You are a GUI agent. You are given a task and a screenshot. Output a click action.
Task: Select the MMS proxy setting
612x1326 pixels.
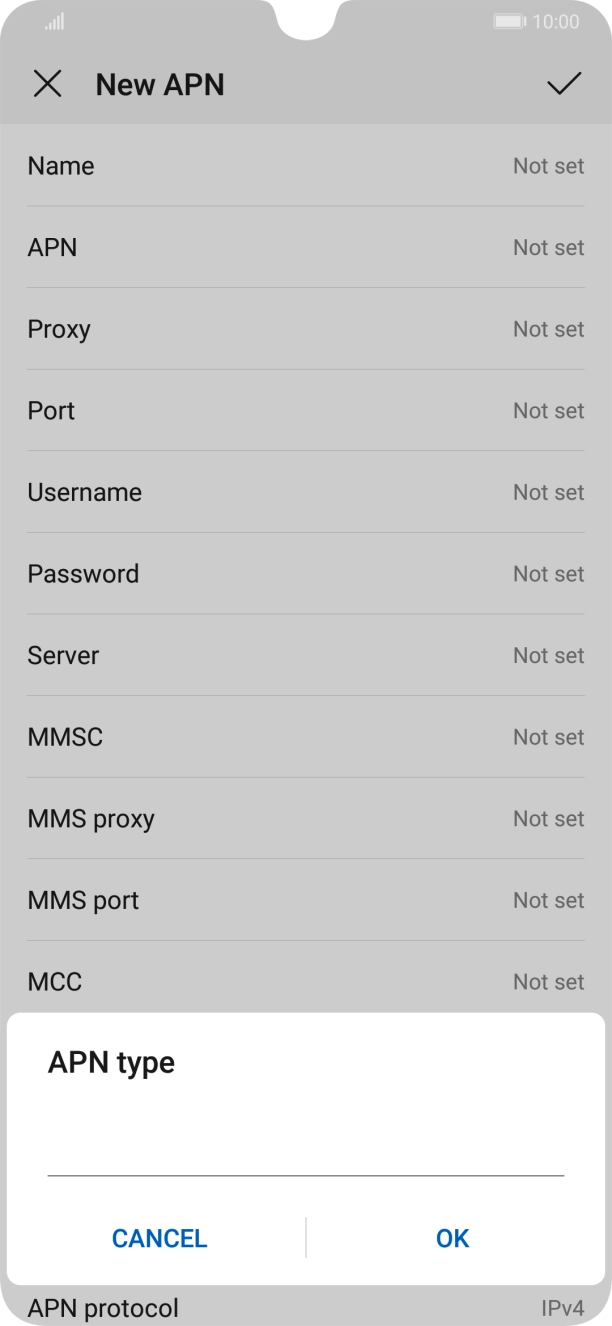[306, 818]
